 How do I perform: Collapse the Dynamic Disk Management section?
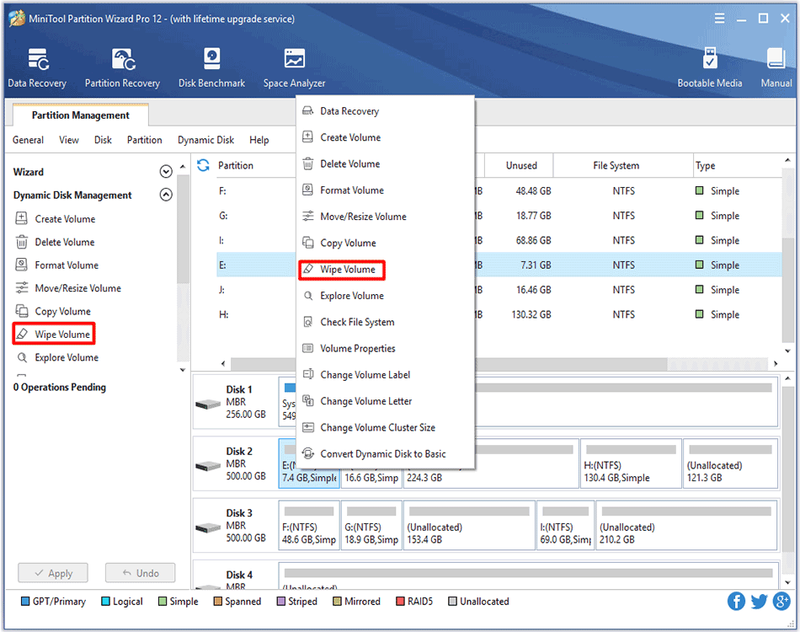pyautogui.click(x=166, y=195)
